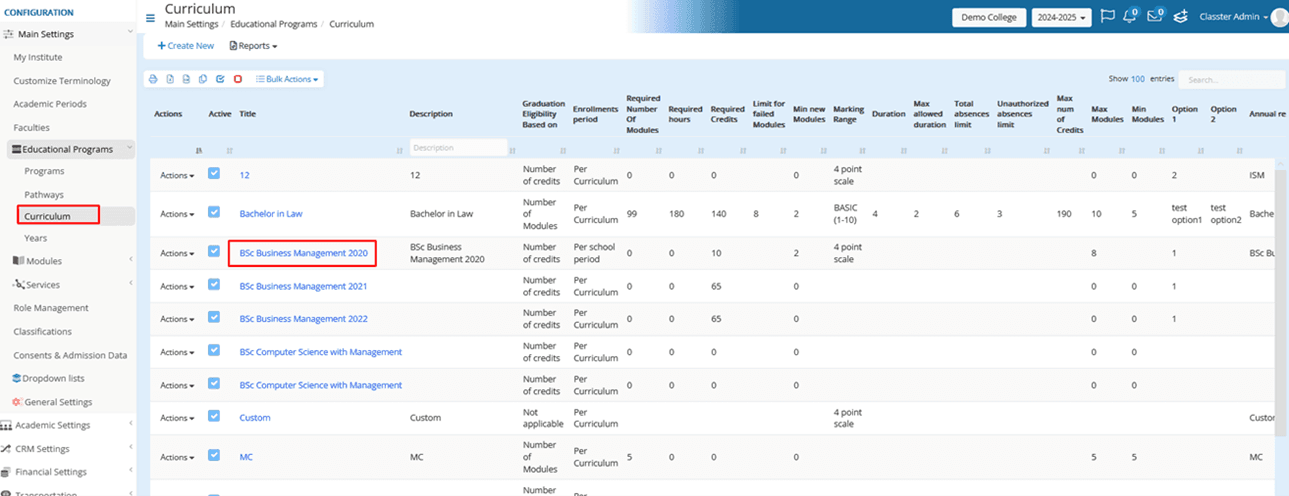The height and width of the screenshot is (496, 1289).
Task: Click the 100 entries count
Action: pyautogui.click(x=1138, y=78)
